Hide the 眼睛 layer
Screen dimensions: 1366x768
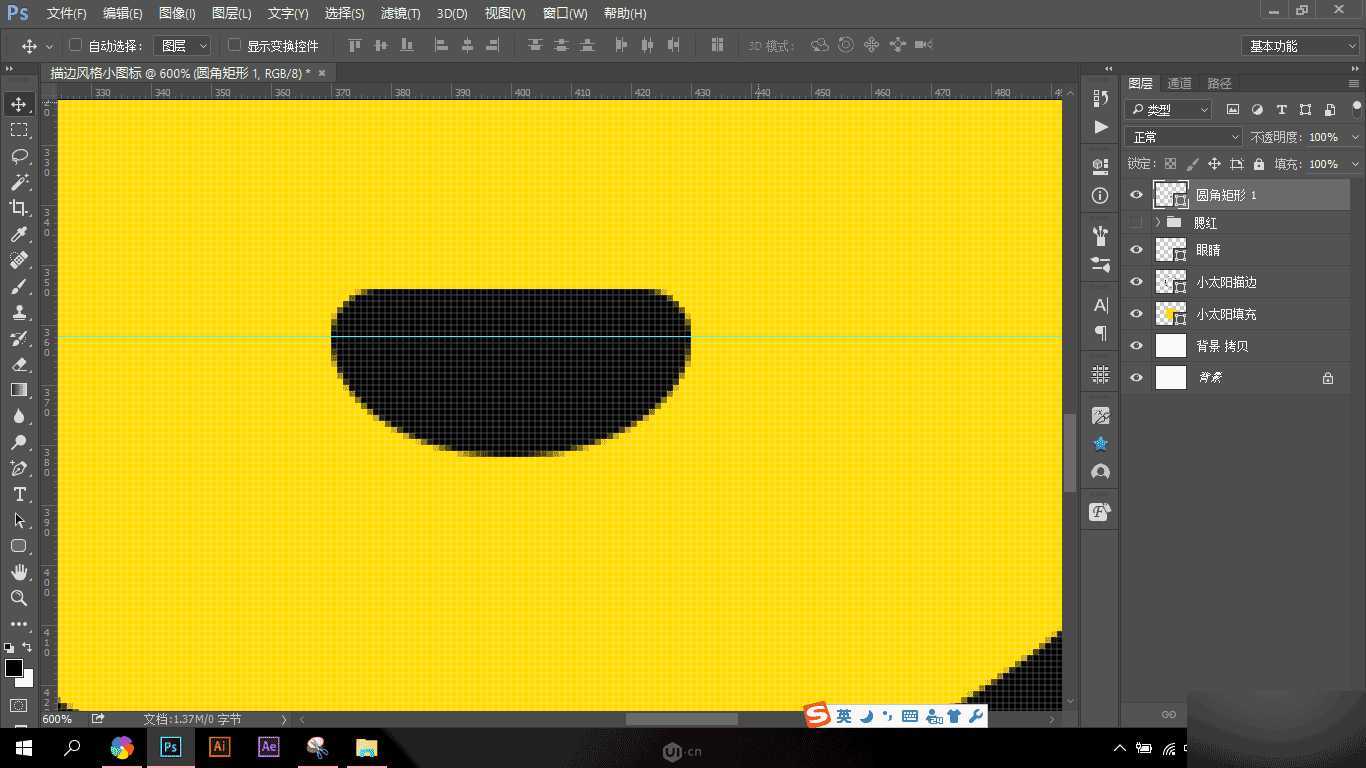coord(1136,250)
